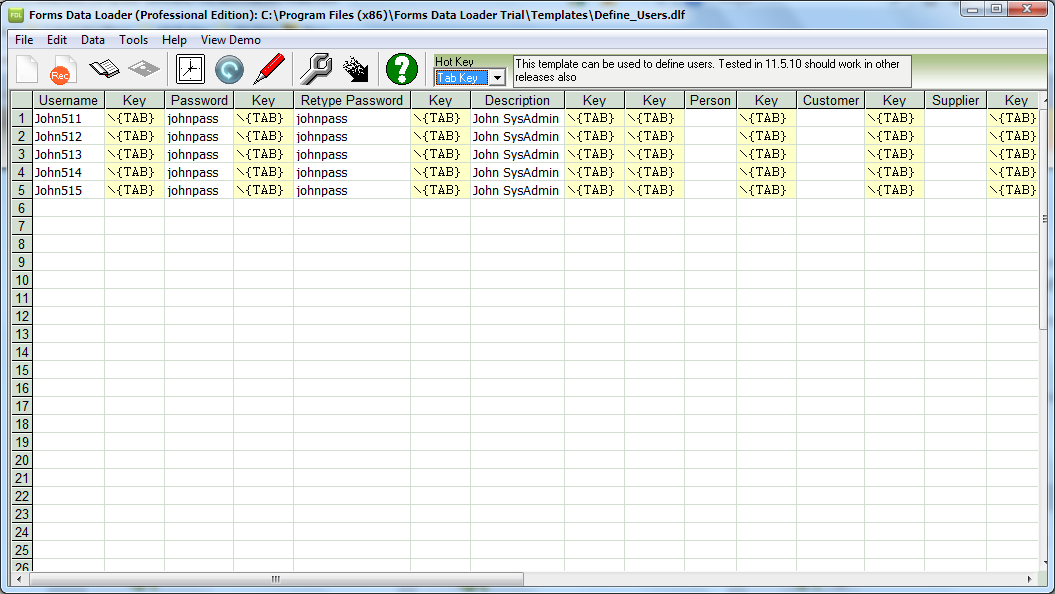The width and height of the screenshot is (1055, 594).
Task: Open the Help menu
Action: [174, 40]
